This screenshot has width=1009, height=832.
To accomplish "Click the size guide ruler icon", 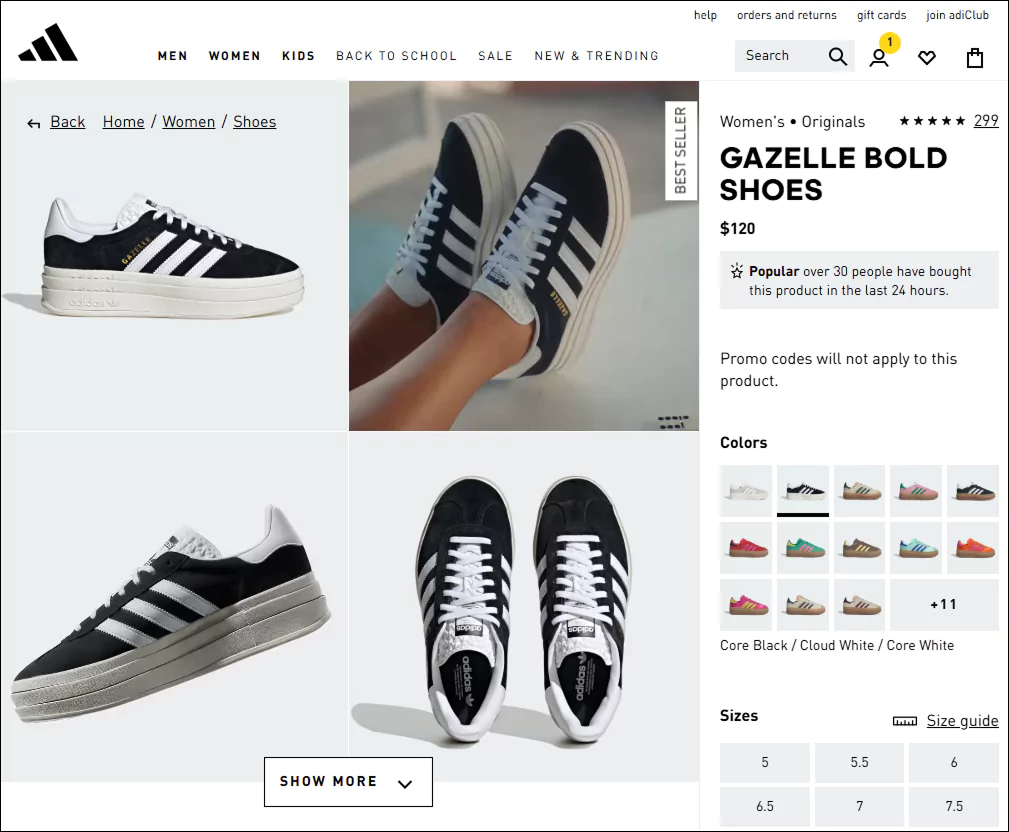I will coord(905,721).
